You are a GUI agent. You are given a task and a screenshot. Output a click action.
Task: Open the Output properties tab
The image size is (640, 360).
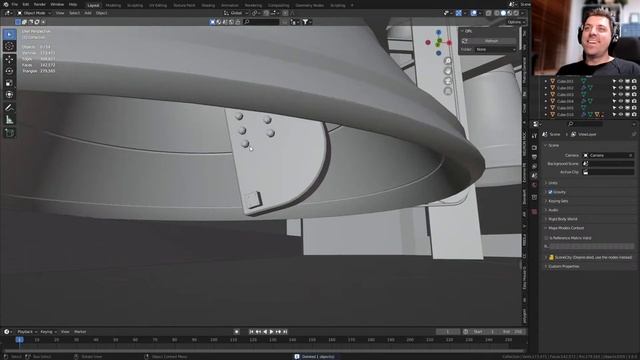click(534, 157)
